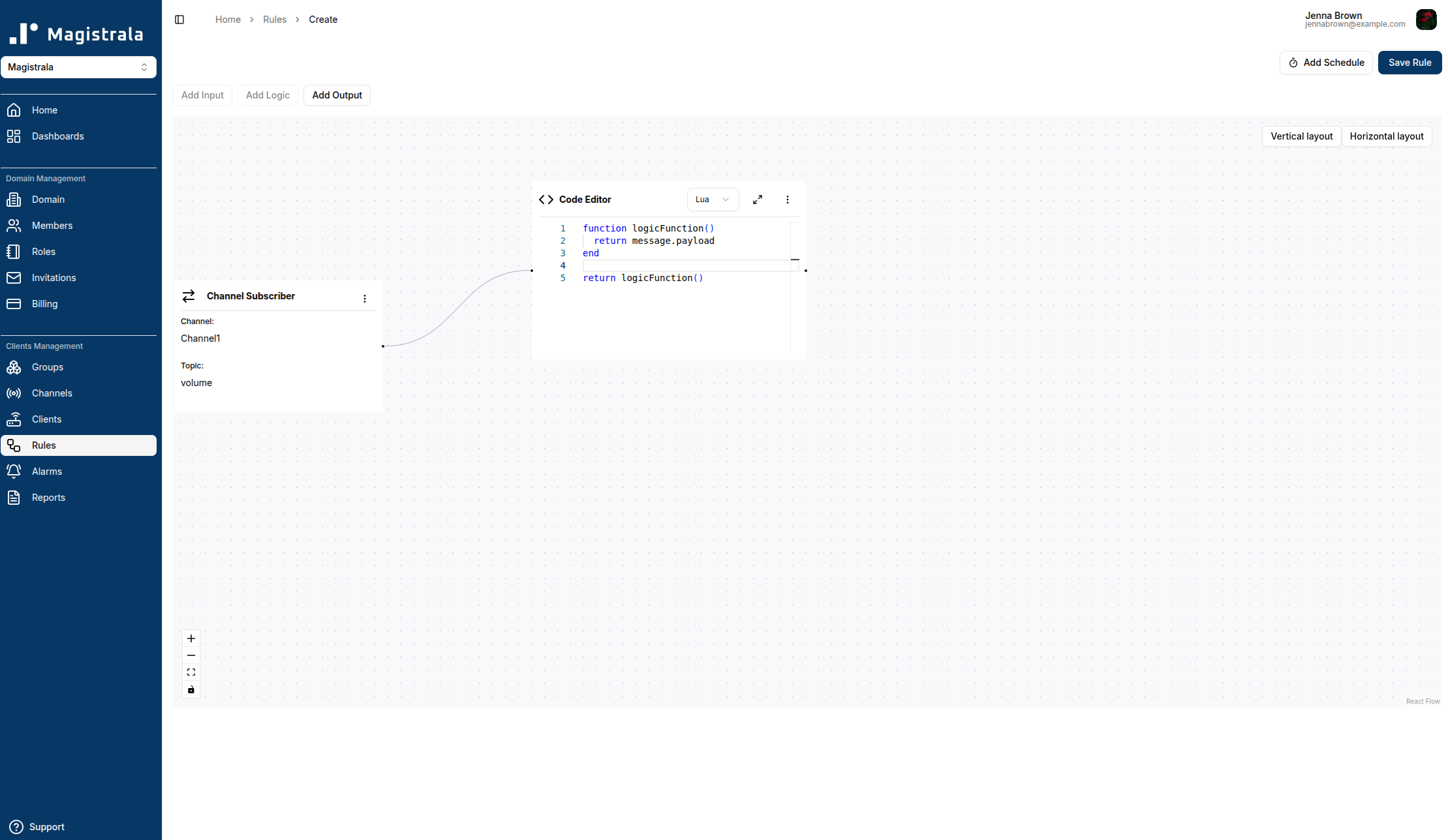Open the Billing page icon
This screenshot has height=840, width=1448.
pos(14,303)
